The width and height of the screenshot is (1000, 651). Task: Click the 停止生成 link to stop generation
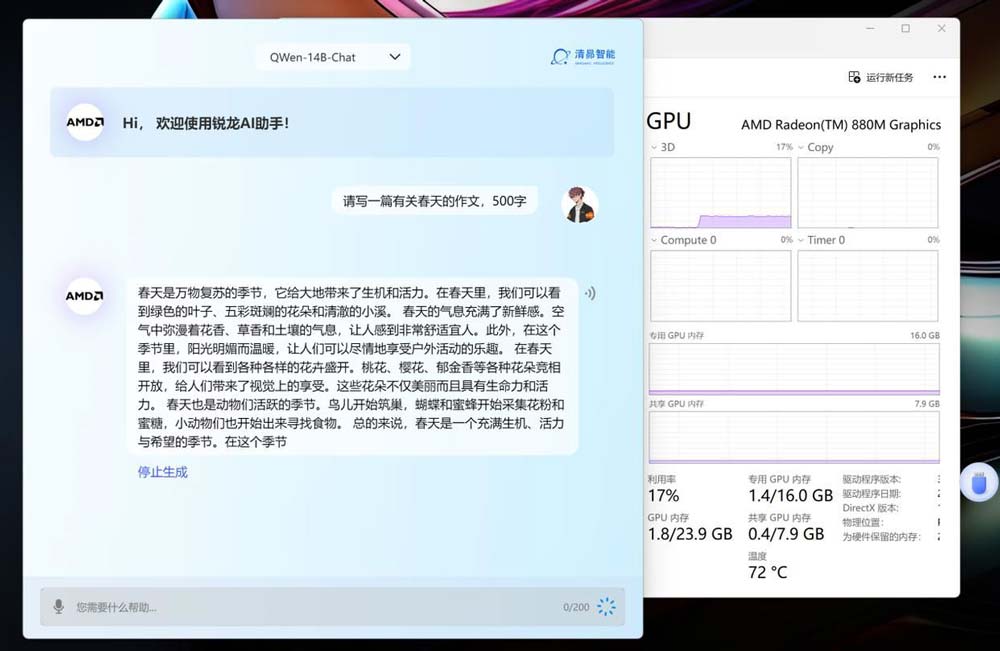(x=163, y=472)
